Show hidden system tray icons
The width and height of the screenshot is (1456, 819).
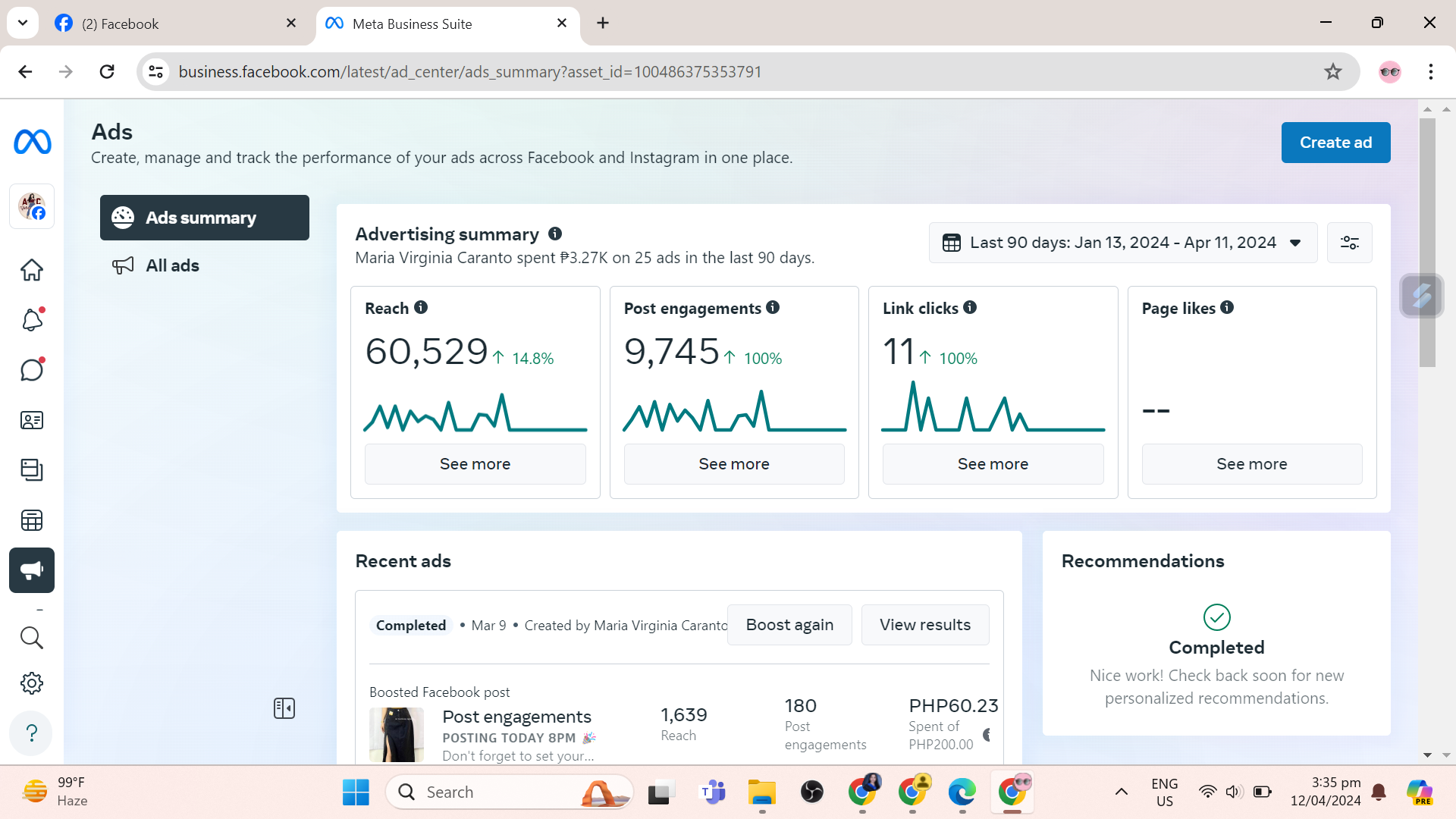tap(1121, 792)
